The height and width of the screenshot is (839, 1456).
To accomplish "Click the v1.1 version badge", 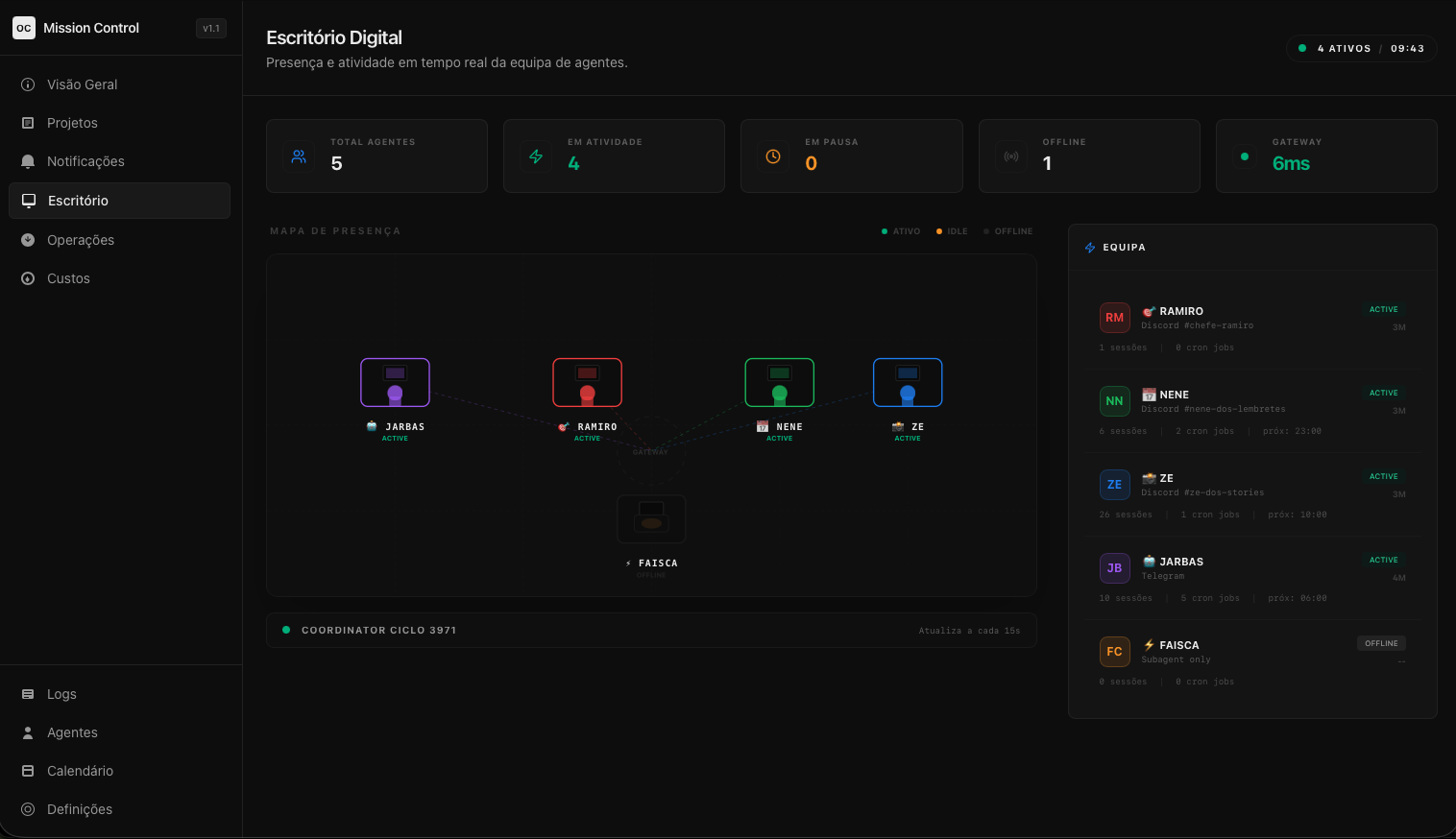I will (x=211, y=29).
